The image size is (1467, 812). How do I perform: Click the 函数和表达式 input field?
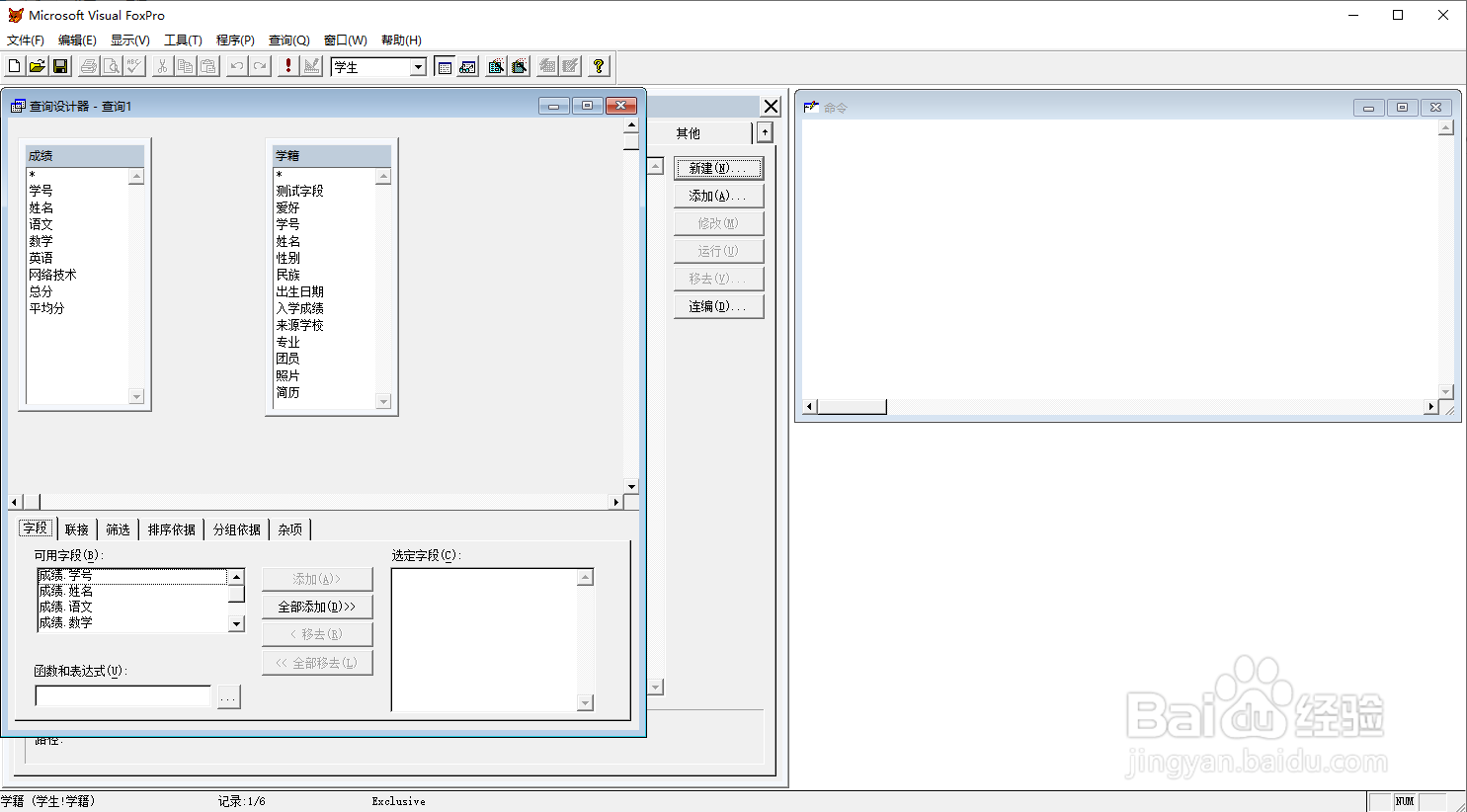[x=123, y=697]
